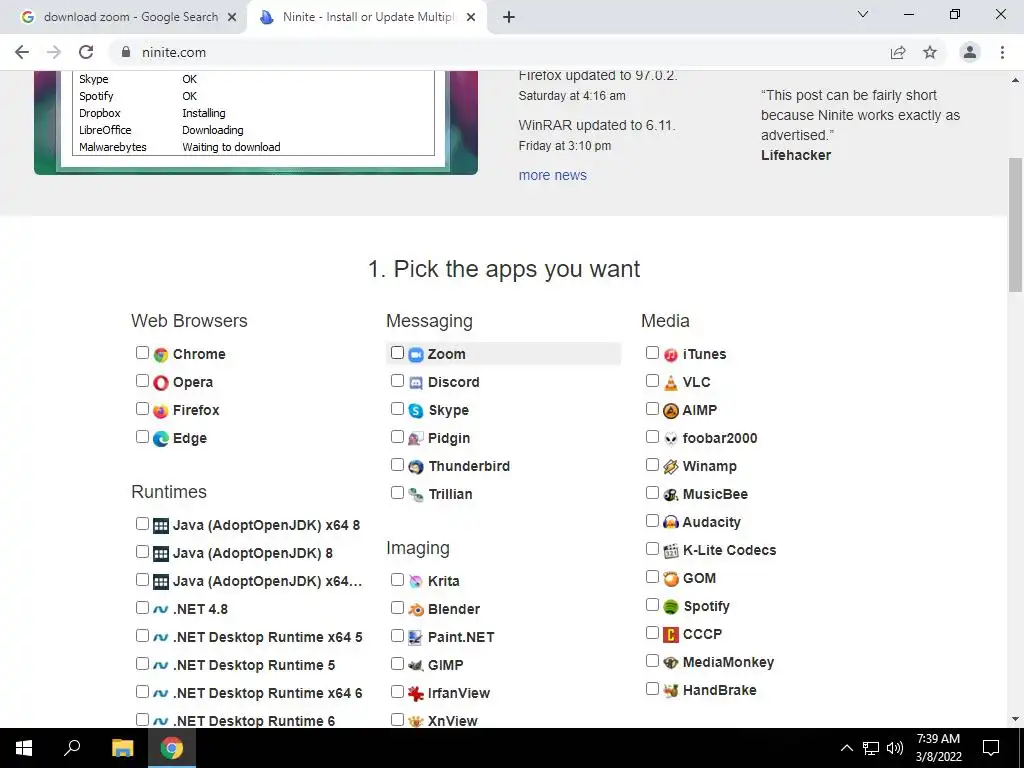Click the foobar2000 alien icon

coord(671,439)
